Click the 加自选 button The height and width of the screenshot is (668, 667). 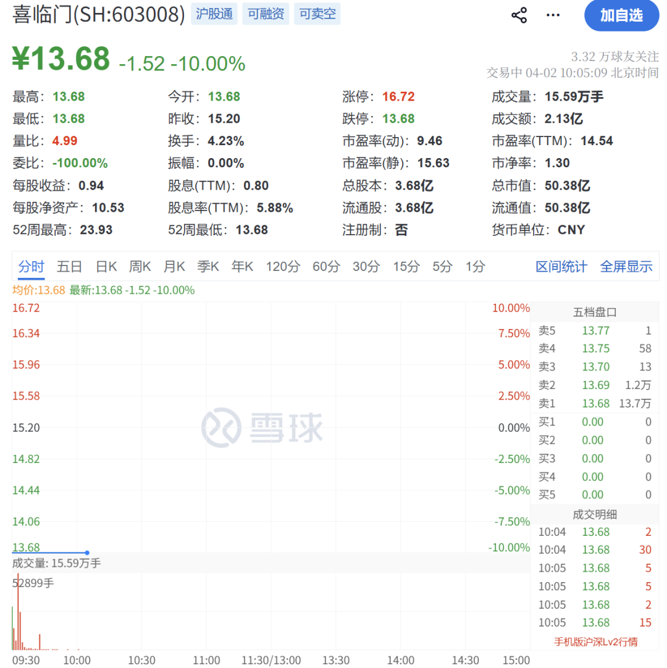coord(621,15)
